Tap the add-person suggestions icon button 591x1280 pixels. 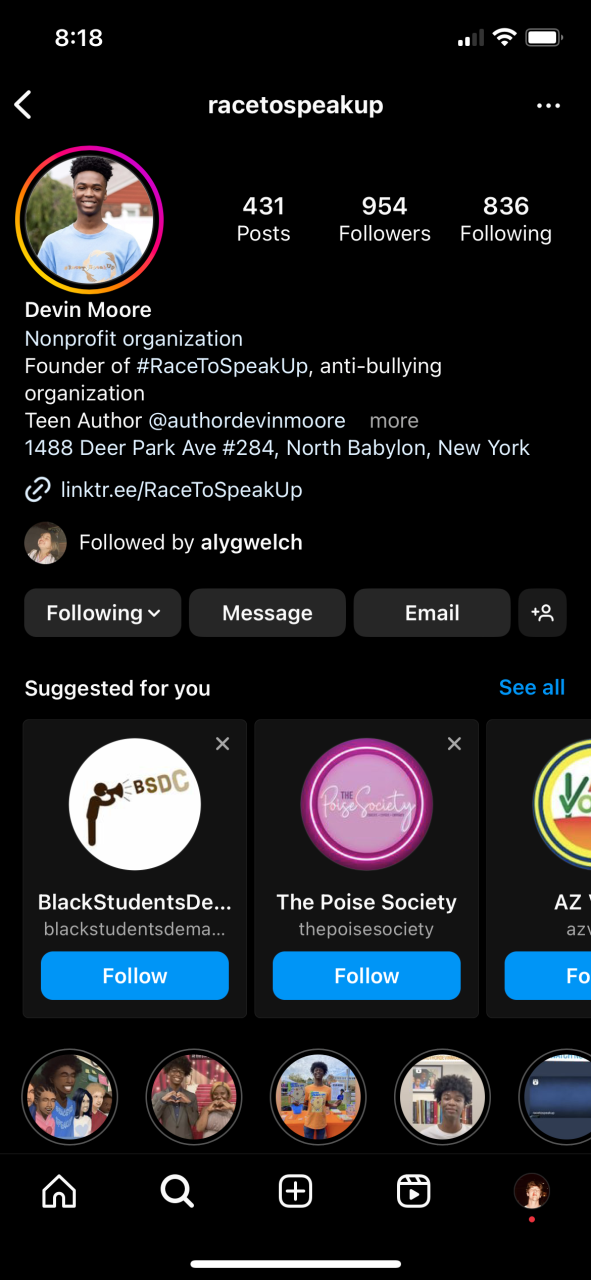point(542,613)
